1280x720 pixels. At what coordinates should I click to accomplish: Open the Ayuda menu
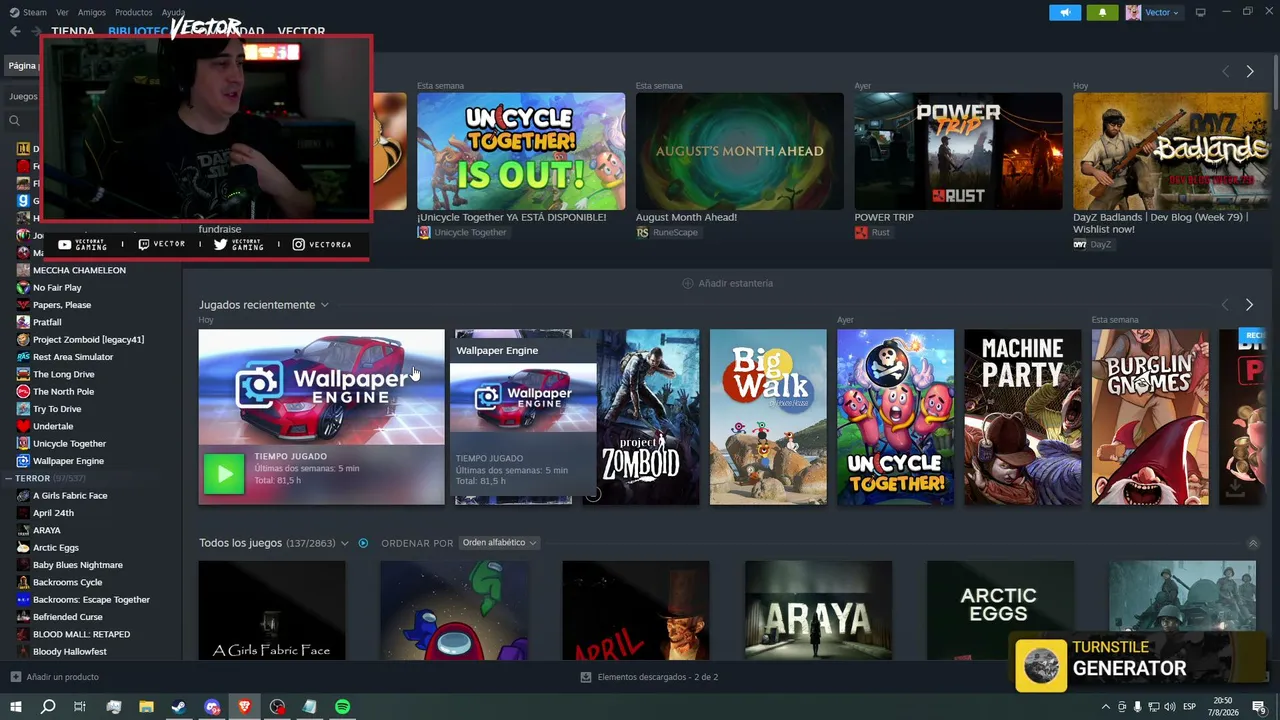(x=173, y=12)
